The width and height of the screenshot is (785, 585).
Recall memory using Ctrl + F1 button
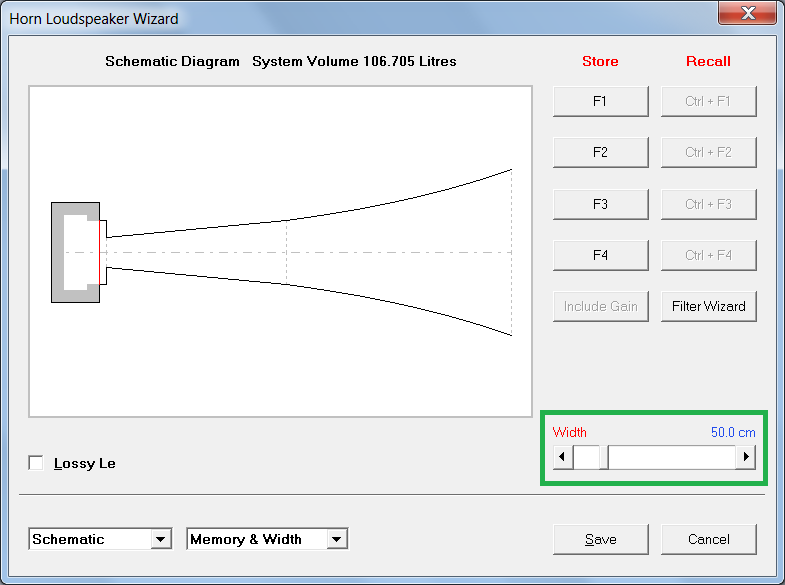[x=708, y=102]
